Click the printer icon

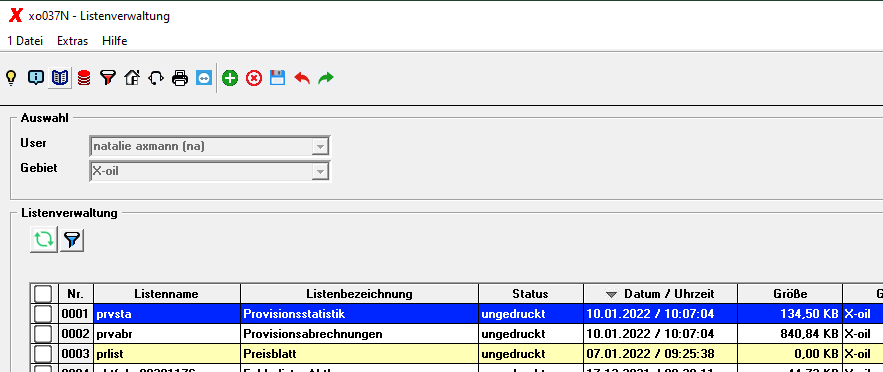coord(180,78)
